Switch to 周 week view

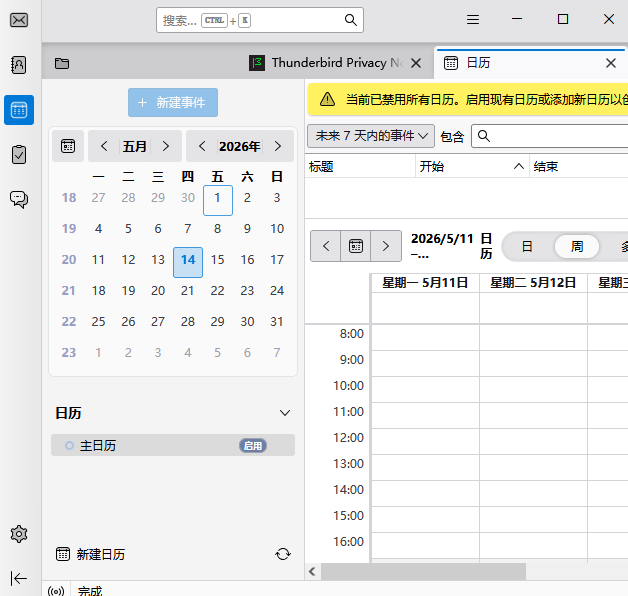click(577, 246)
